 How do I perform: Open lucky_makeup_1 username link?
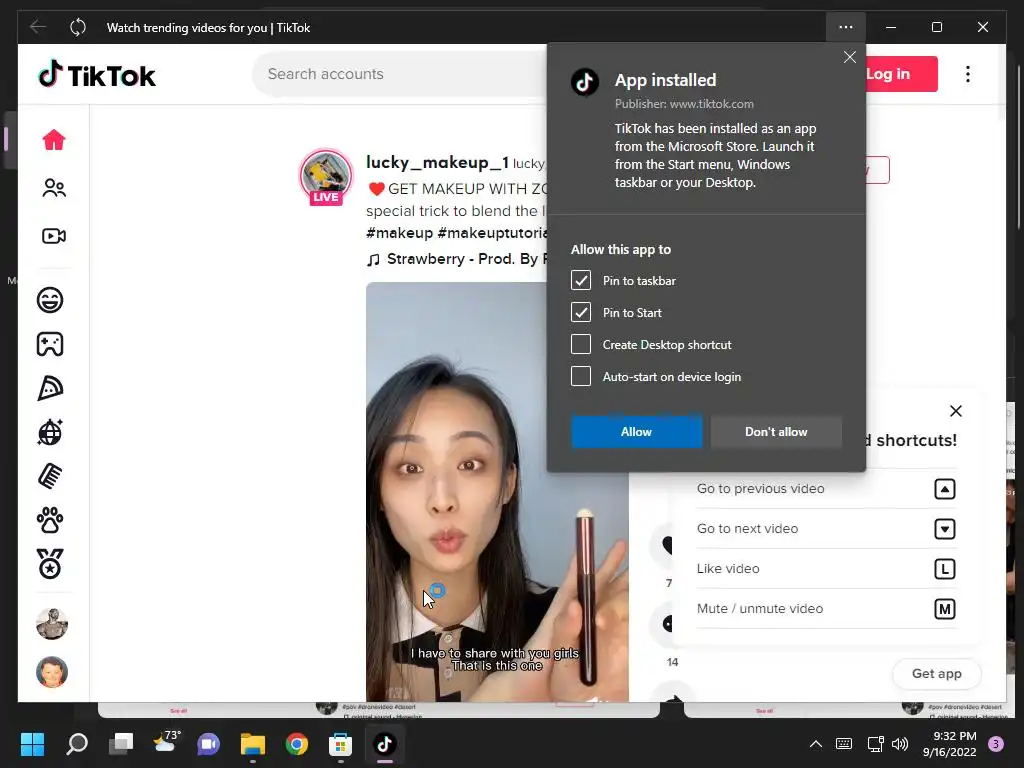[x=437, y=162]
